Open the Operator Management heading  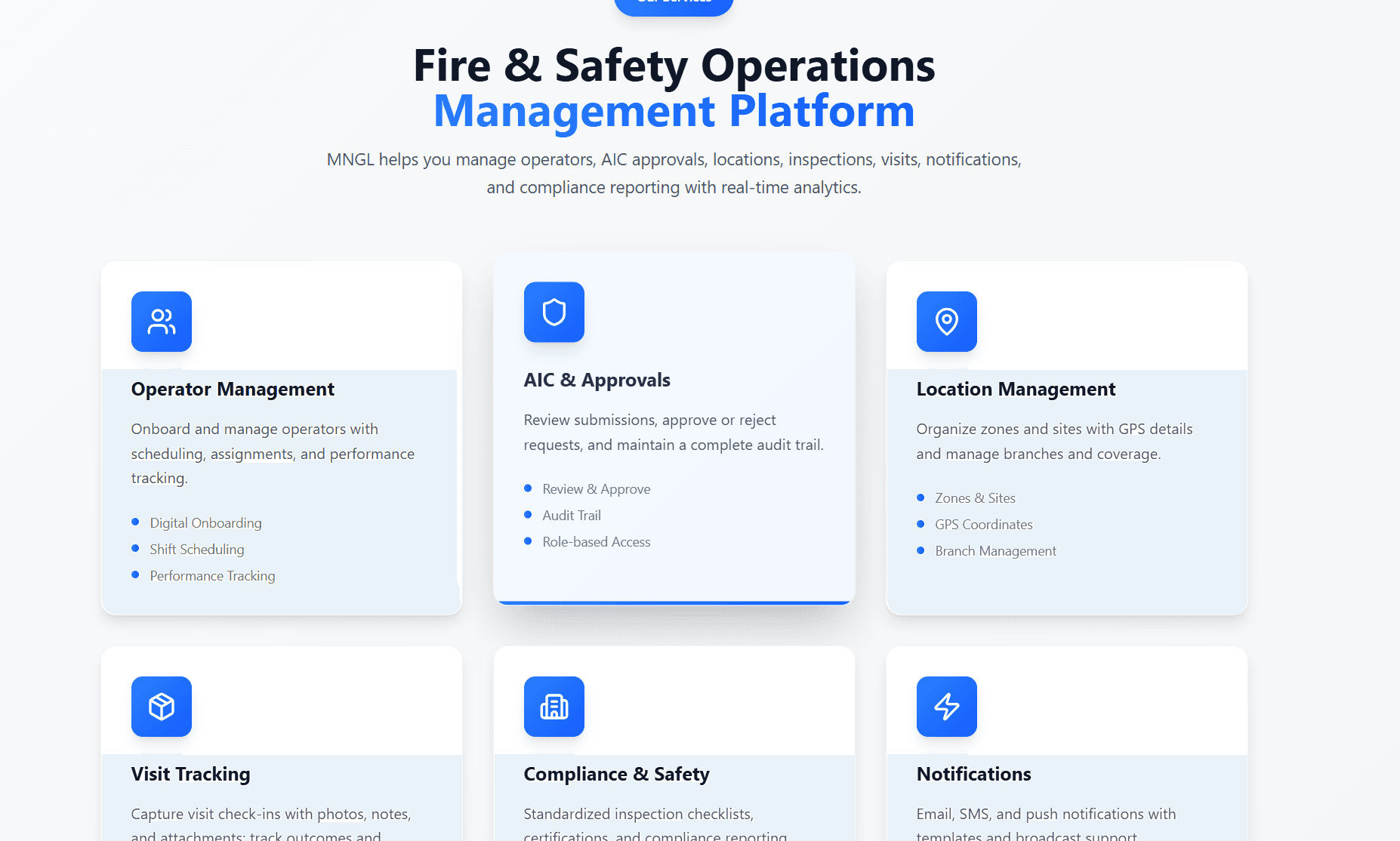pos(233,389)
